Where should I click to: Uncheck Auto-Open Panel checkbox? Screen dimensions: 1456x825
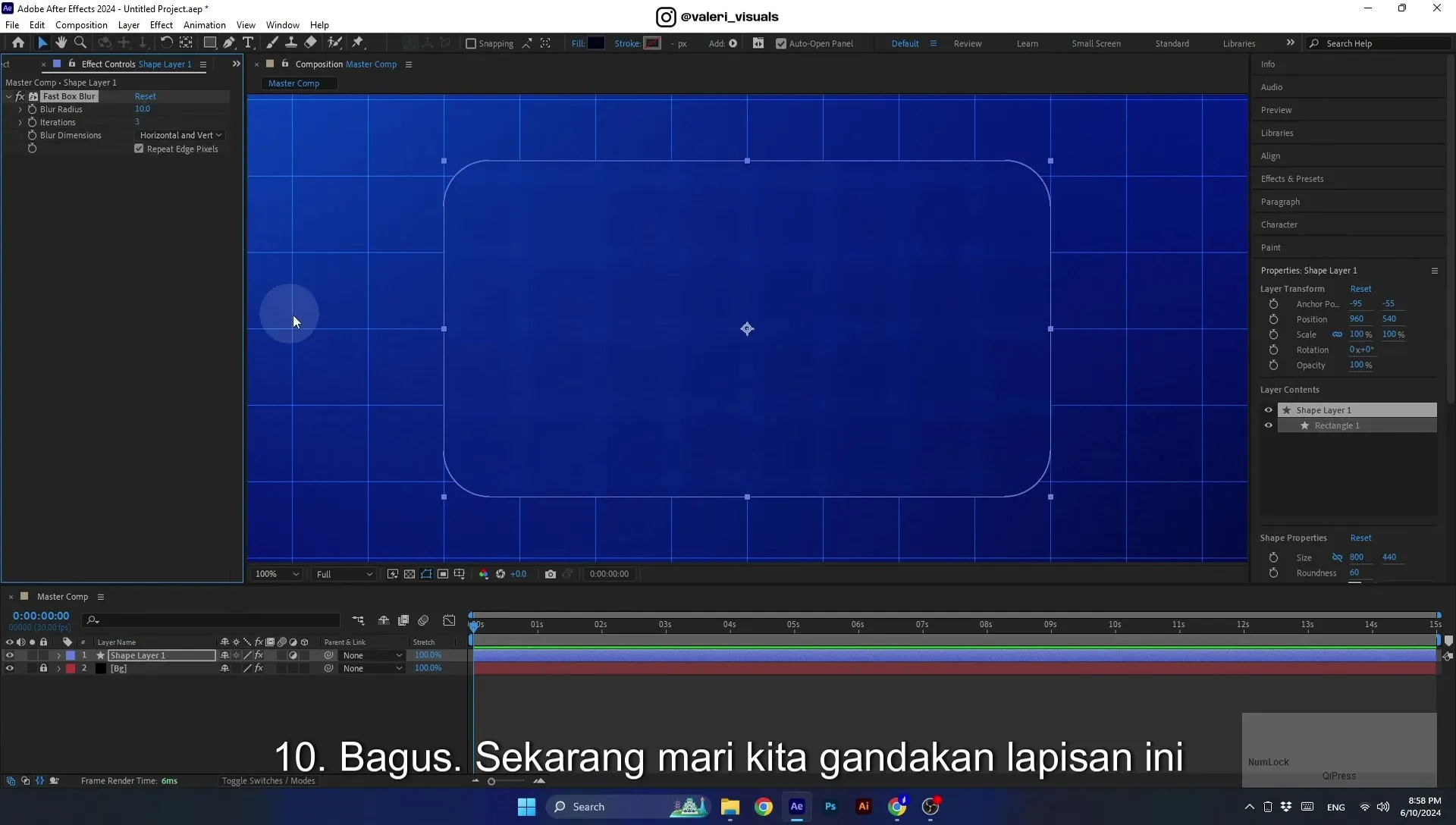click(781, 44)
